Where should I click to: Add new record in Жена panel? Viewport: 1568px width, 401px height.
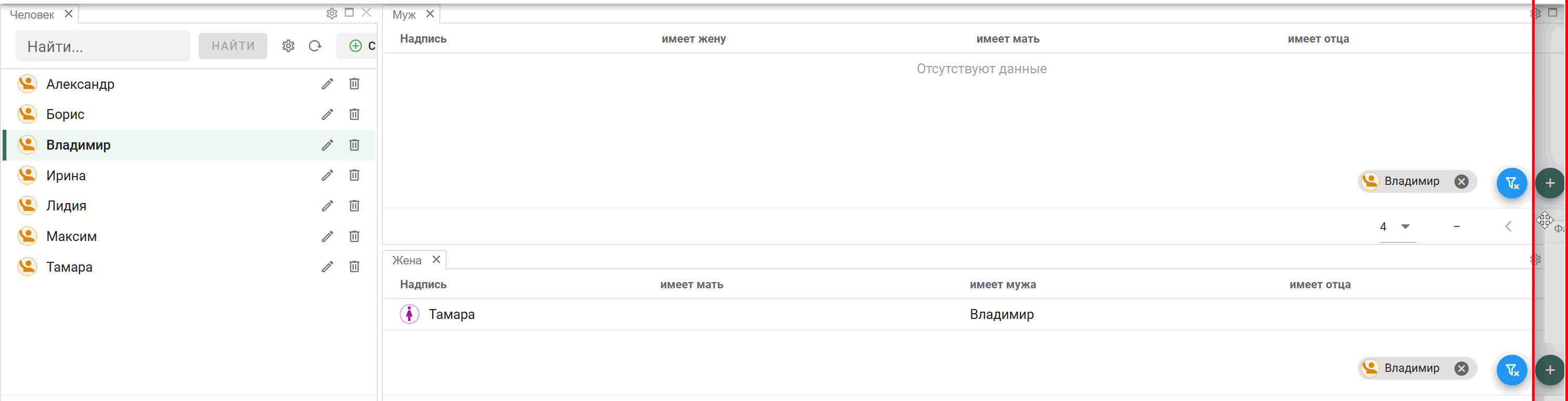(x=1550, y=369)
